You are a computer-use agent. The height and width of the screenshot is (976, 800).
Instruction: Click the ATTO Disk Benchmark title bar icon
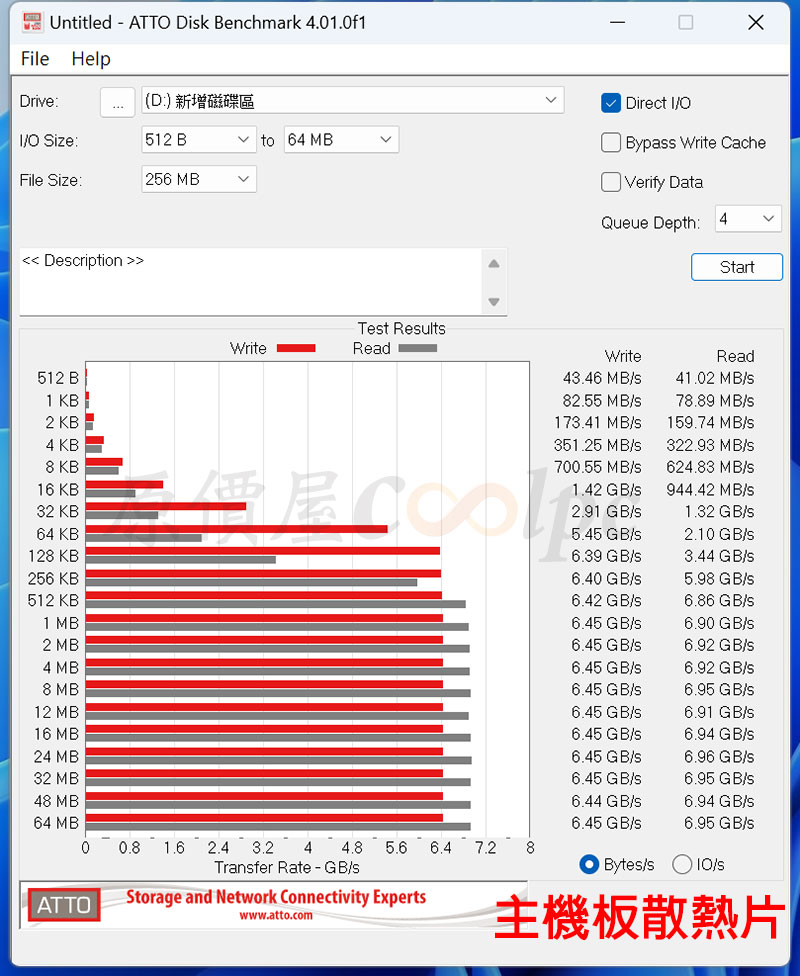32,22
